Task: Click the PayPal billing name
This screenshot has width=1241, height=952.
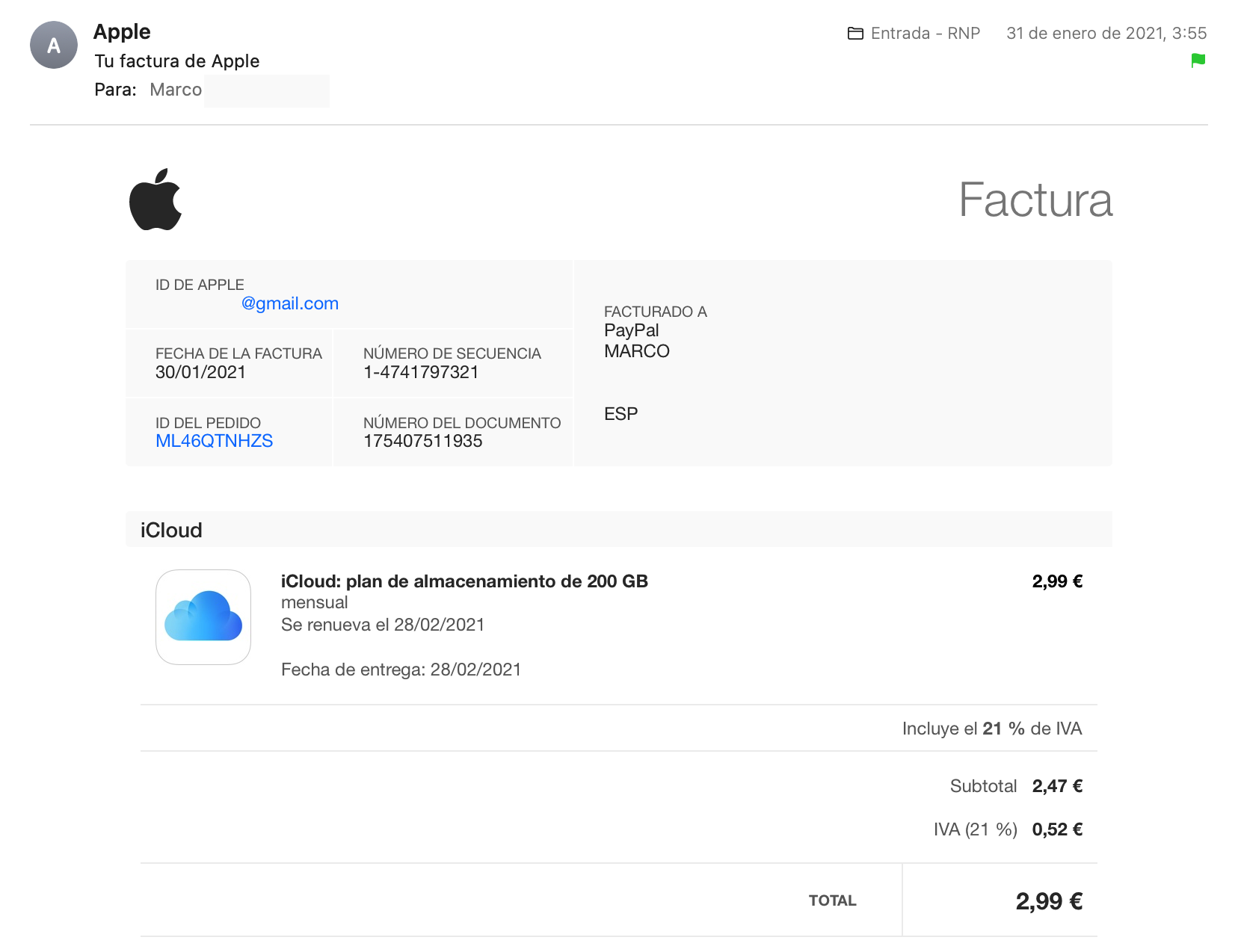Action: (x=632, y=330)
